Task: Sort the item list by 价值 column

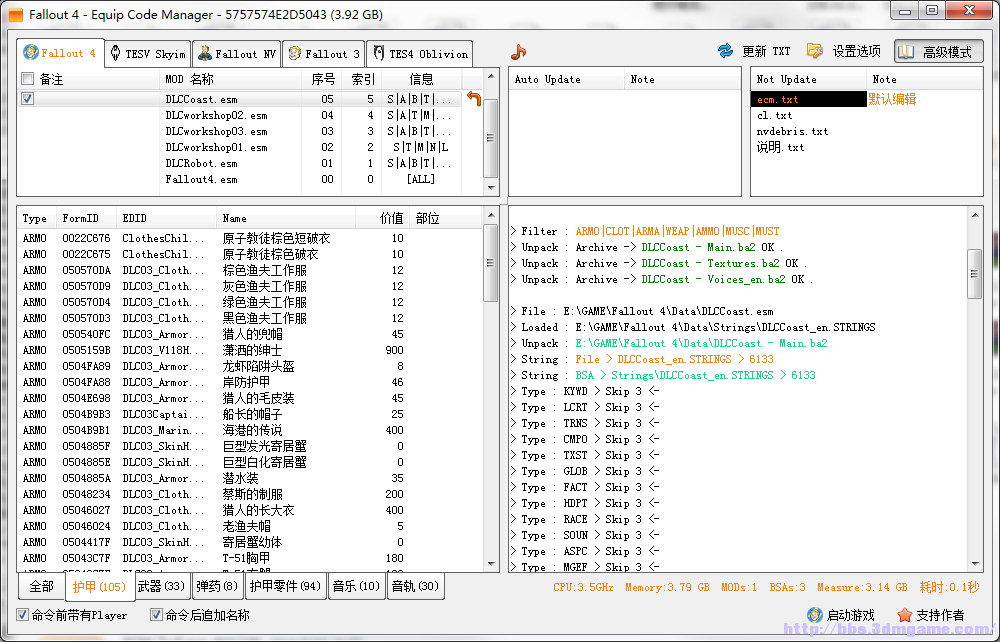Action: (x=391, y=218)
